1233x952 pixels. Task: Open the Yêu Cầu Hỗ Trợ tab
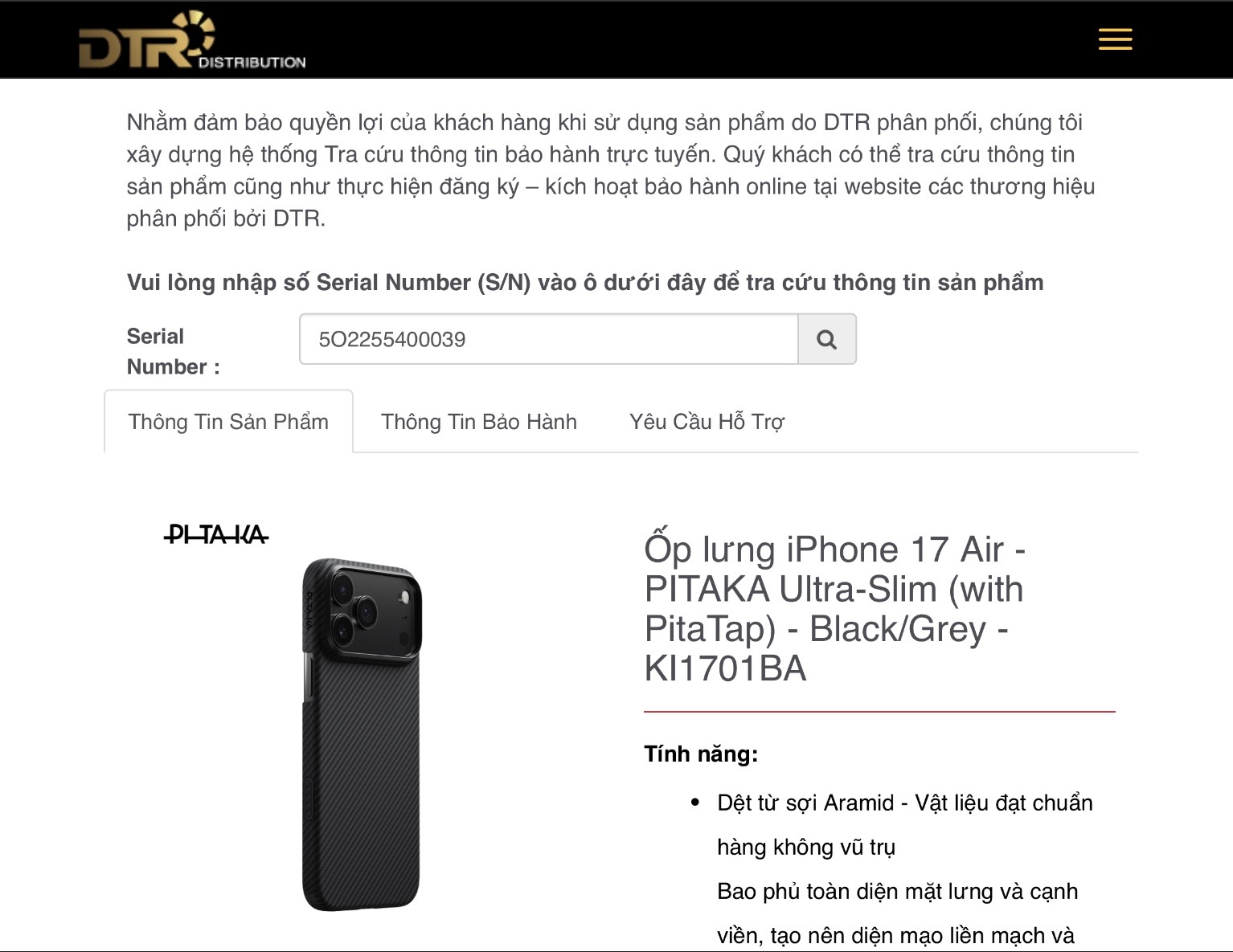tap(707, 422)
